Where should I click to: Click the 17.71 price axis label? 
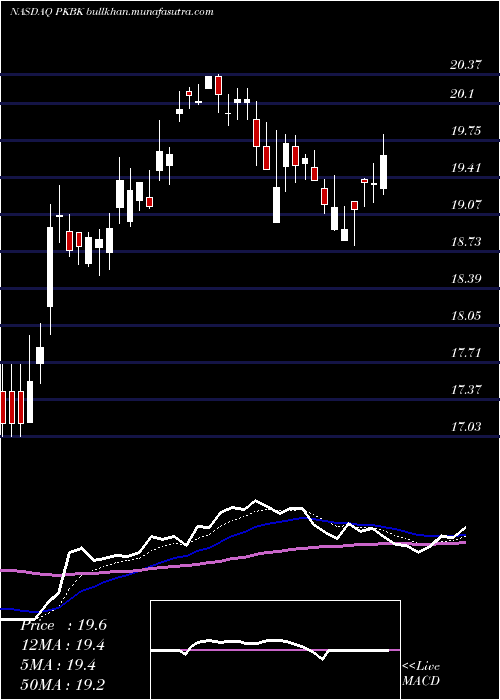(x=466, y=354)
